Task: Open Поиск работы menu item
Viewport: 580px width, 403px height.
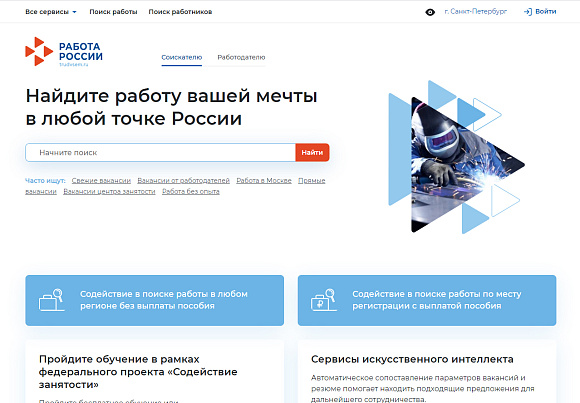Action: (x=113, y=12)
